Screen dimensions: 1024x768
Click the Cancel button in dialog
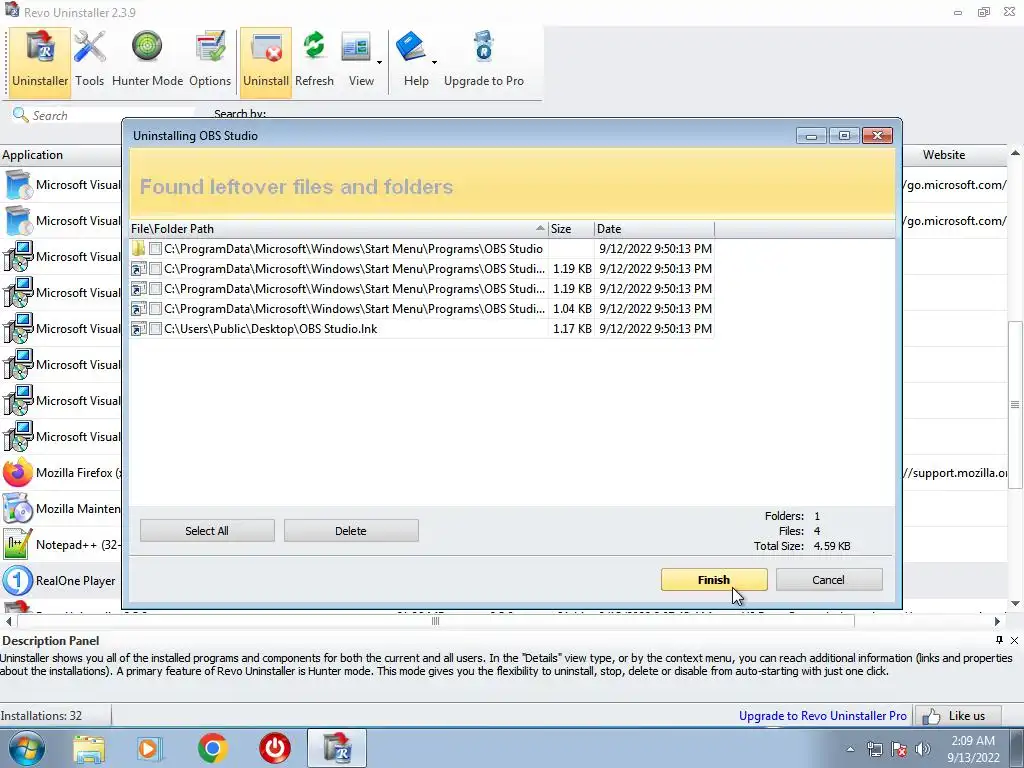coord(828,580)
